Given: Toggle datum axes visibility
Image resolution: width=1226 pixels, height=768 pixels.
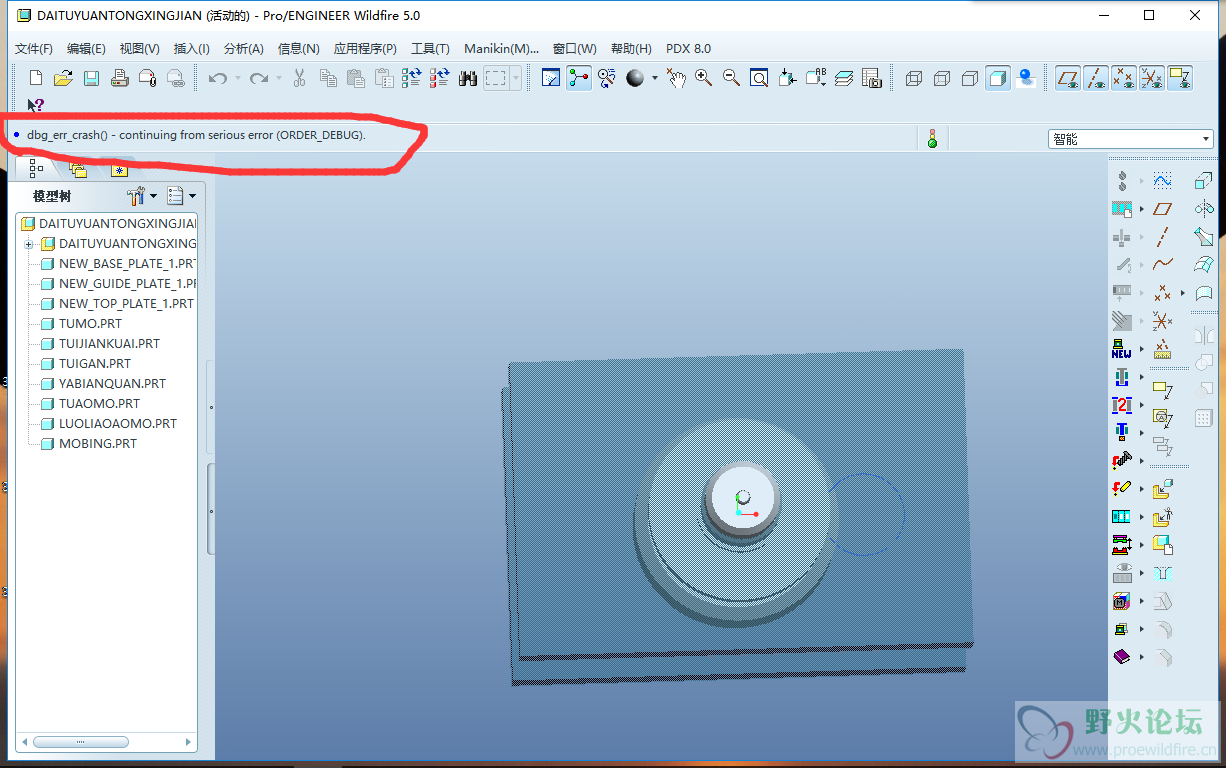Looking at the screenshot, I should (1097, 78).
